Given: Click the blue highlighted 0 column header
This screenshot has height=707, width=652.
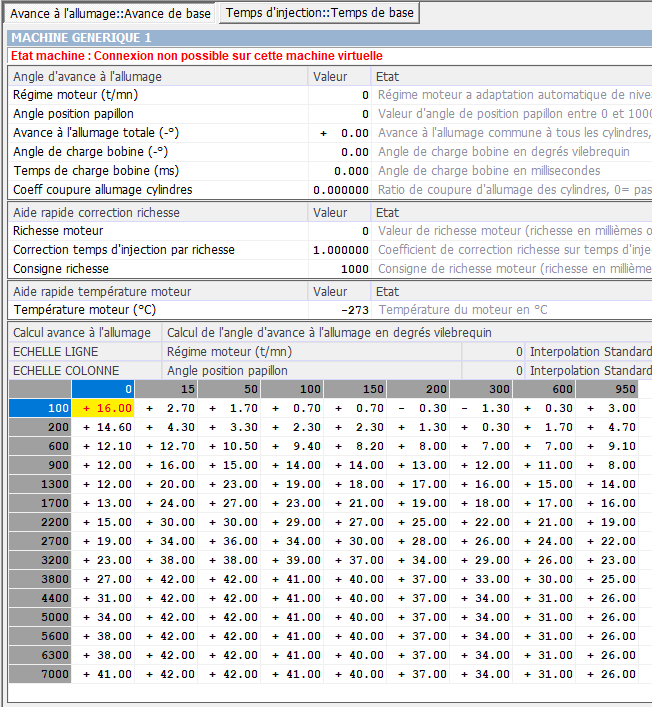Looking at the screenshot, I should pos(105,389).
